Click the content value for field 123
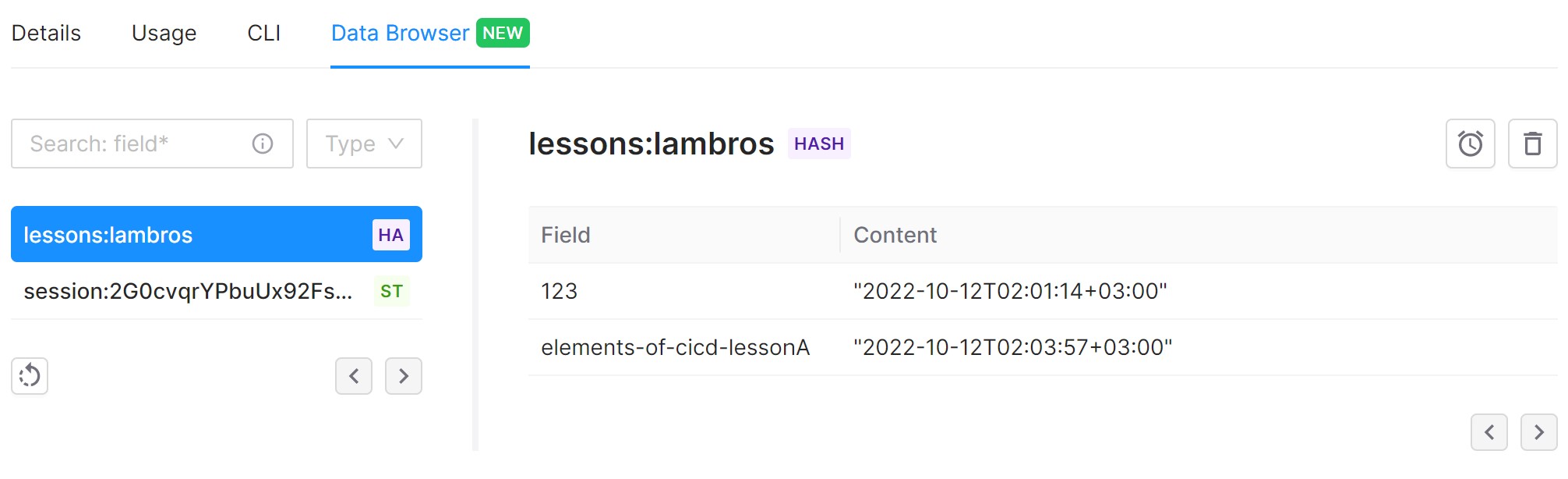 1010,291
